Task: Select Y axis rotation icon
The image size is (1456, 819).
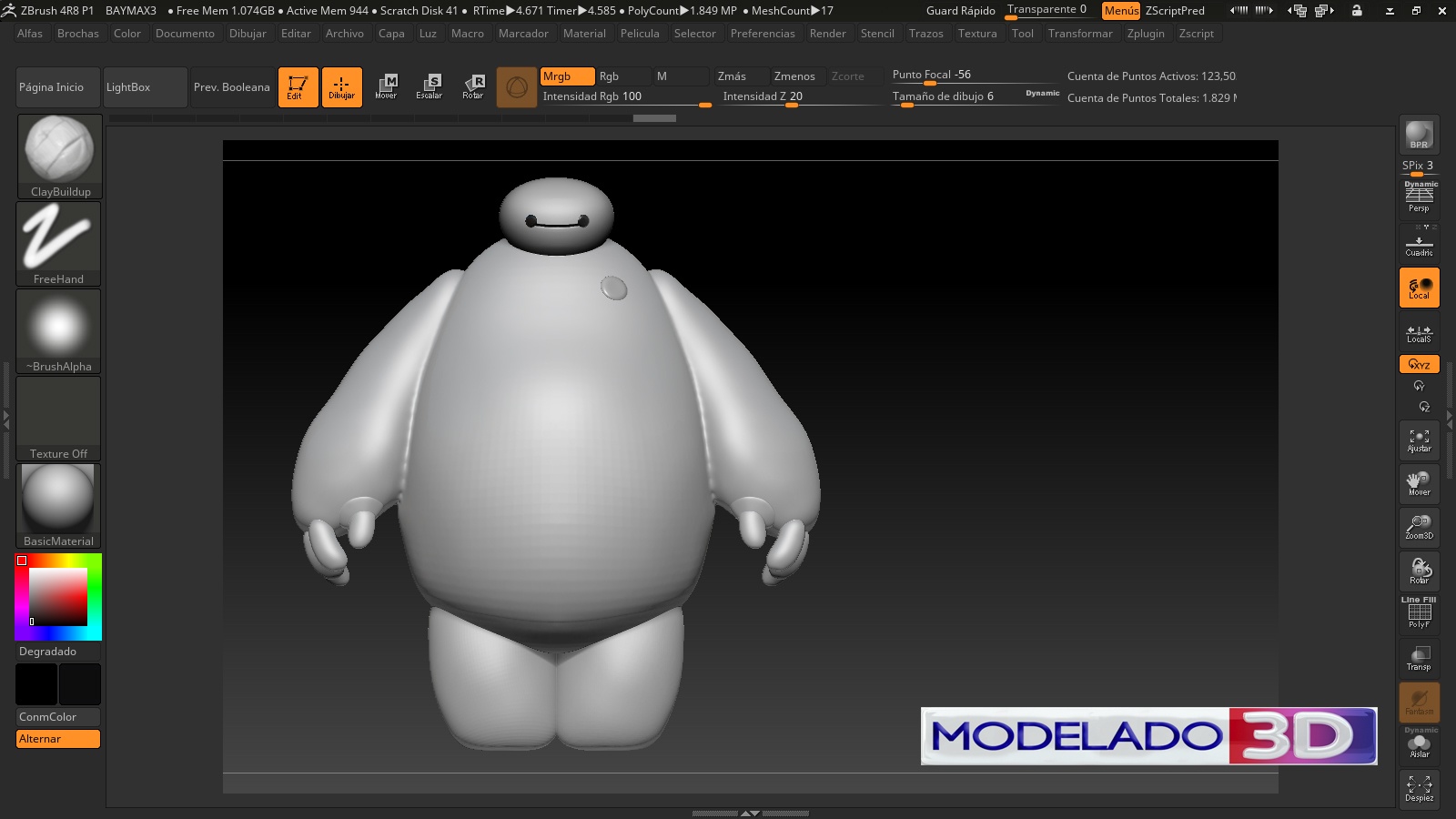Action: pos(1419,386)
